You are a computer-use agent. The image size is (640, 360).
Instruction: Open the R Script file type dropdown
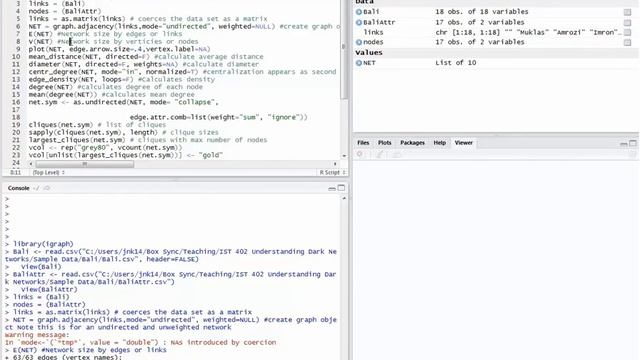pos(332,173)
